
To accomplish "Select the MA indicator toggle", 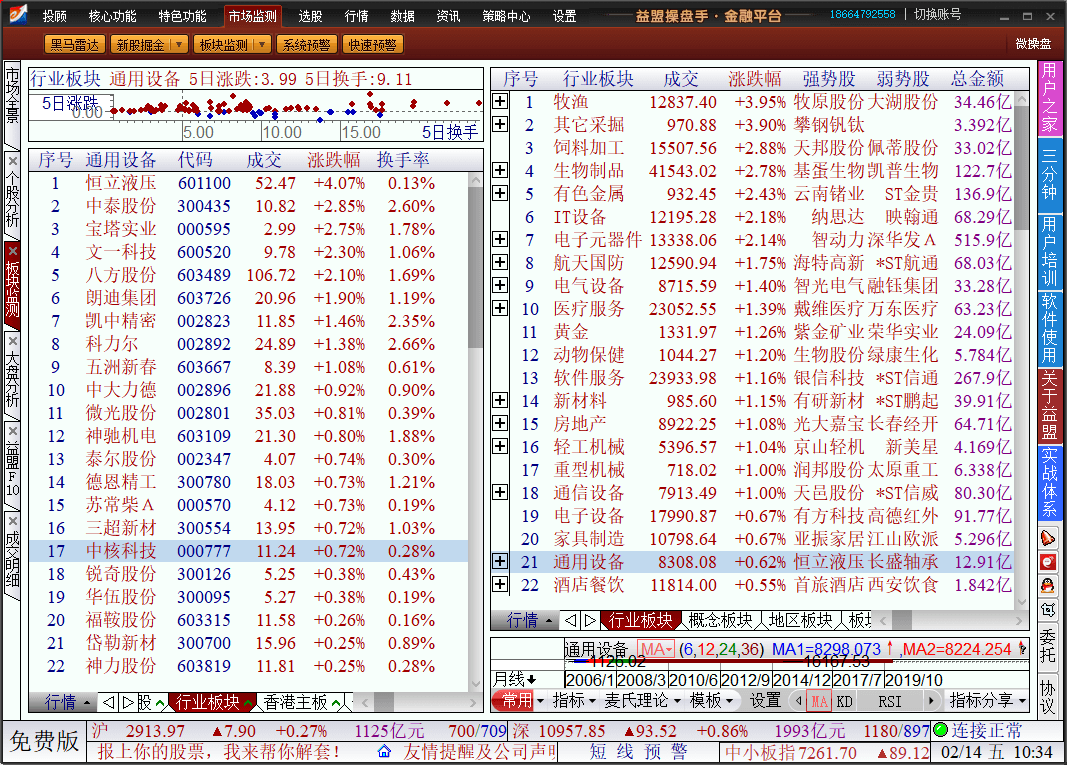I will (819, 701).
